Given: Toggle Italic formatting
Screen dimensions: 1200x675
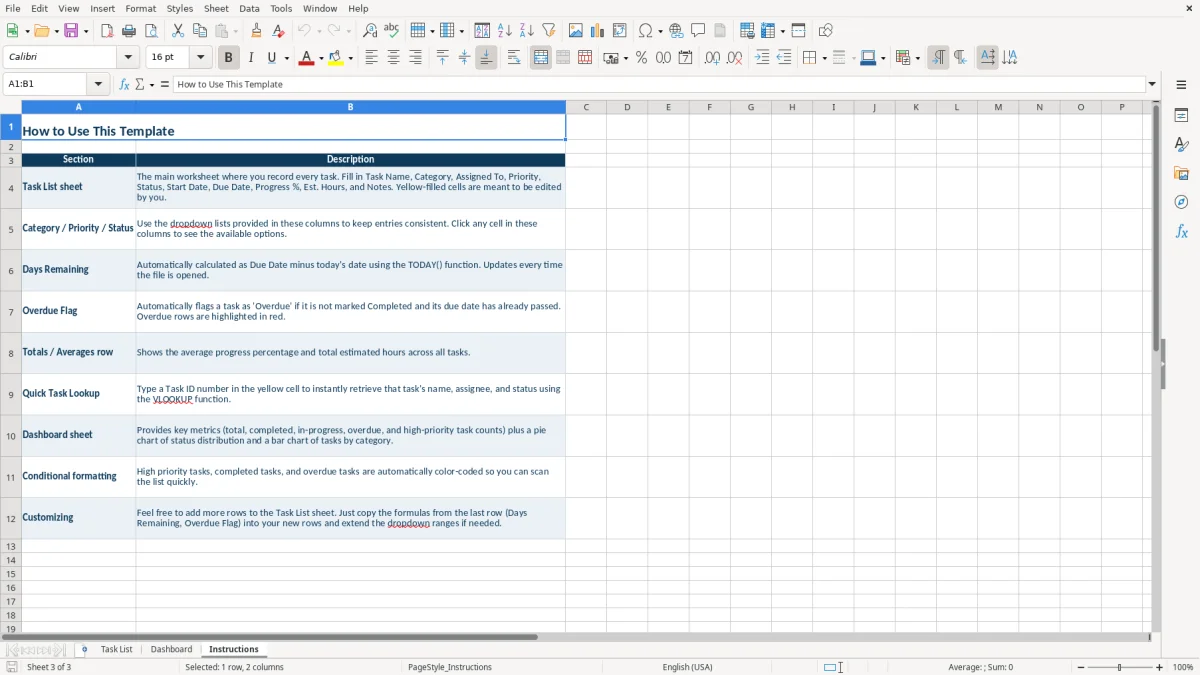Looking at the screenshot, I should click(251, 58).
